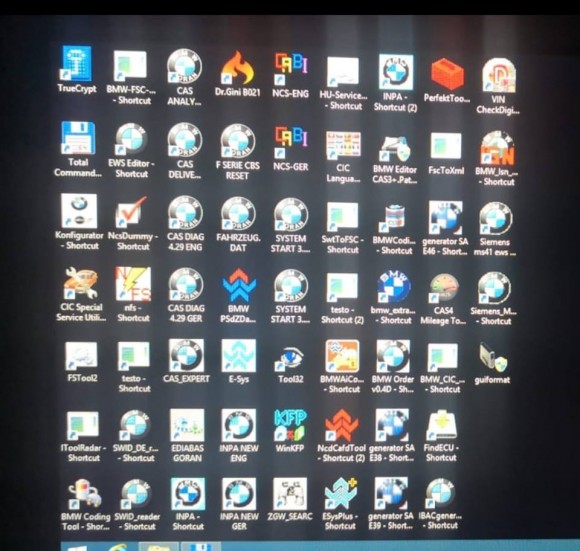Launch NcsDummy shortcut with checkmark
This screenshot has height=551, width=580.
pyautogui.click(x=131, y=212)
